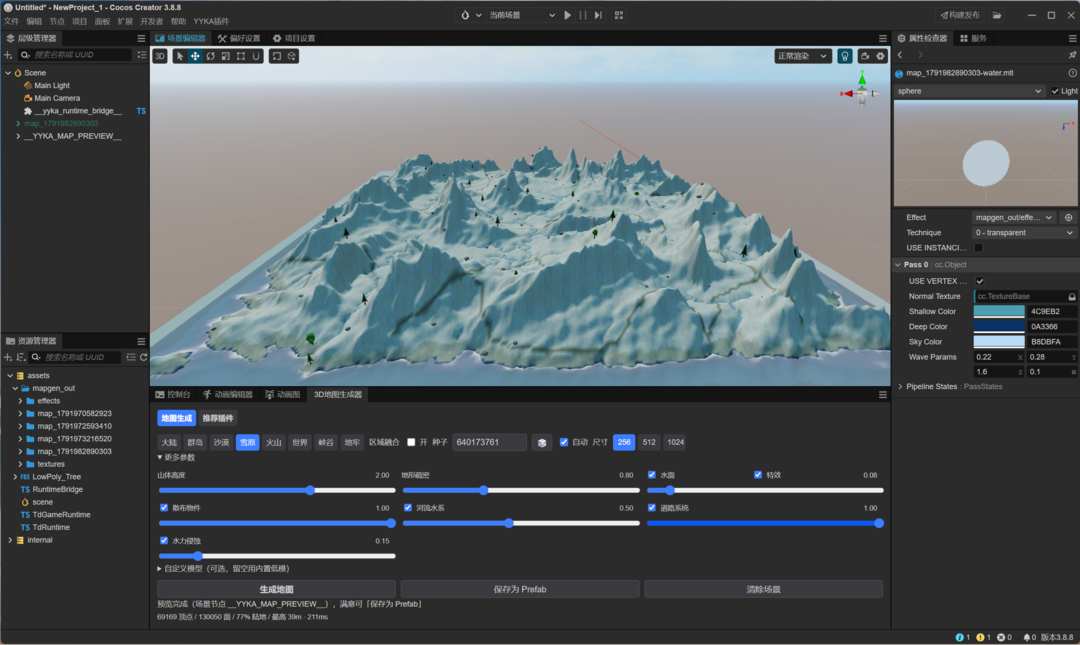Switch to the 动画图 tab
The width and height of the screenshot is (1080, 645).
coord(282,395)
